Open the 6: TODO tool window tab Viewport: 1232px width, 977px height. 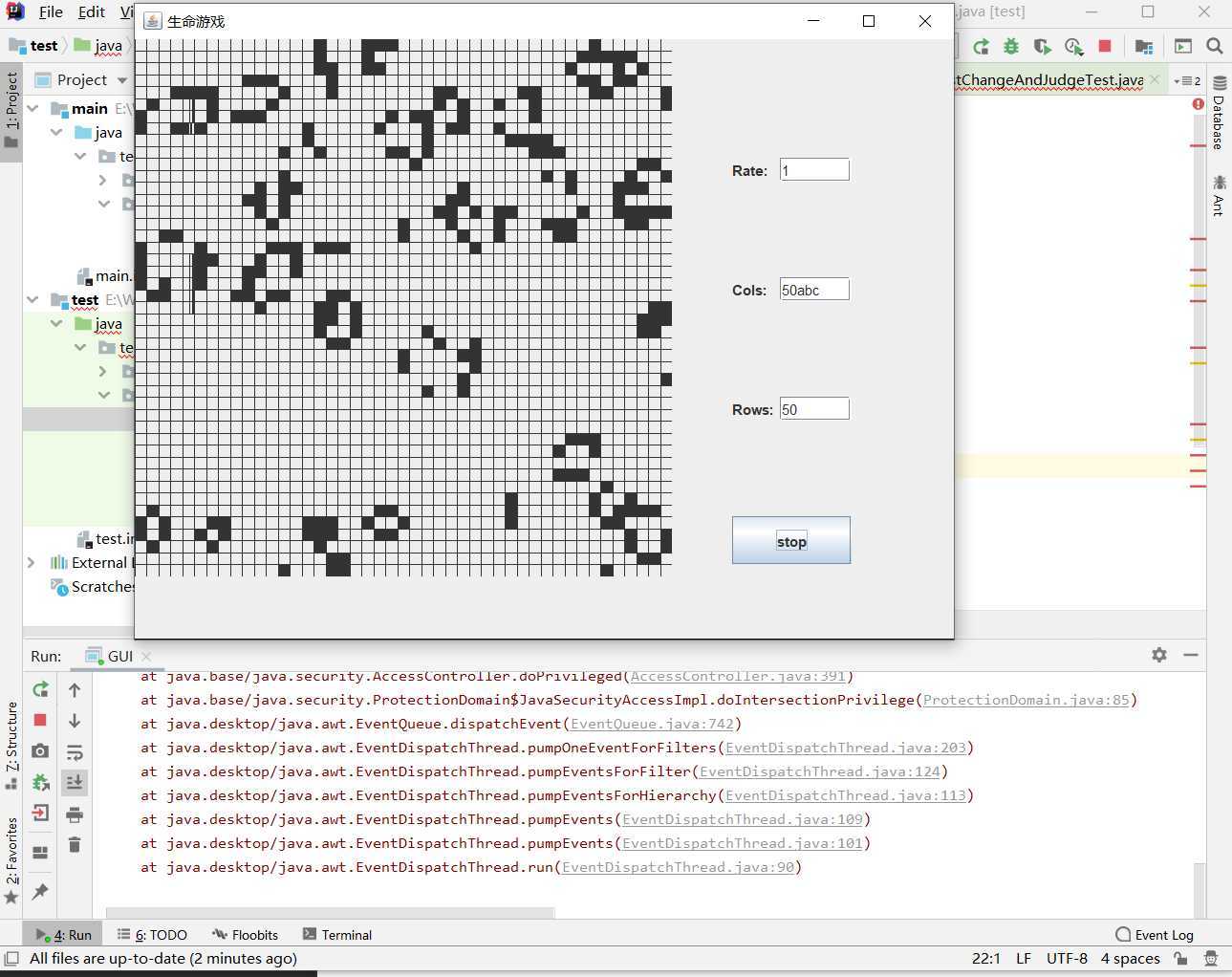pyautogui.click(x=152, y=935)
